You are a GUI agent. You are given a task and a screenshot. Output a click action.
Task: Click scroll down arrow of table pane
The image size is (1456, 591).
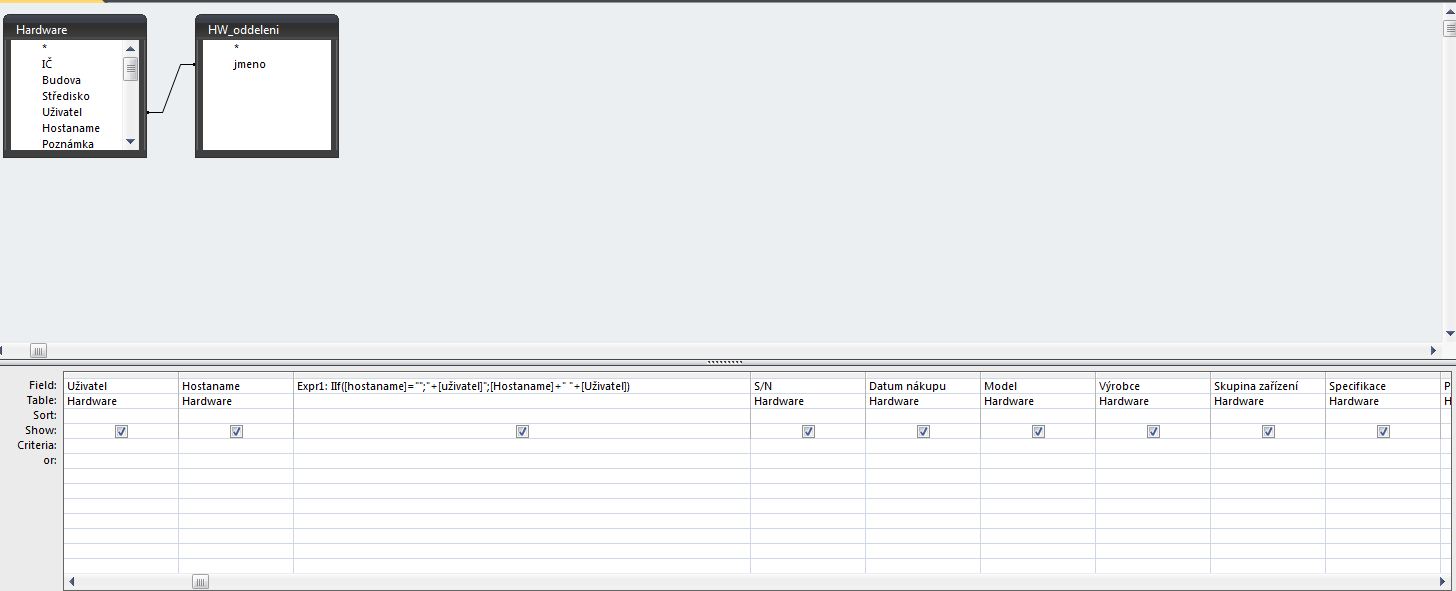click(1449, 334)
